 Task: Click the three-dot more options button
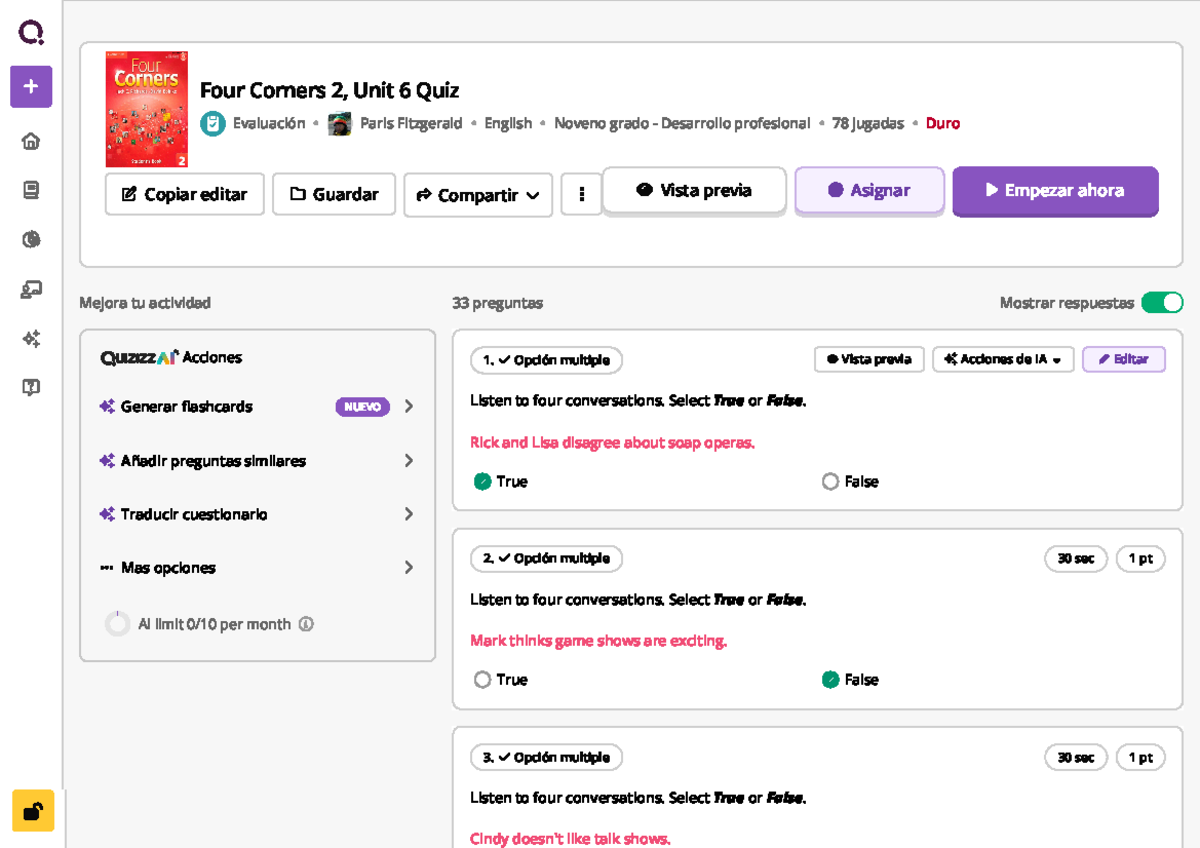click(581, 195)
